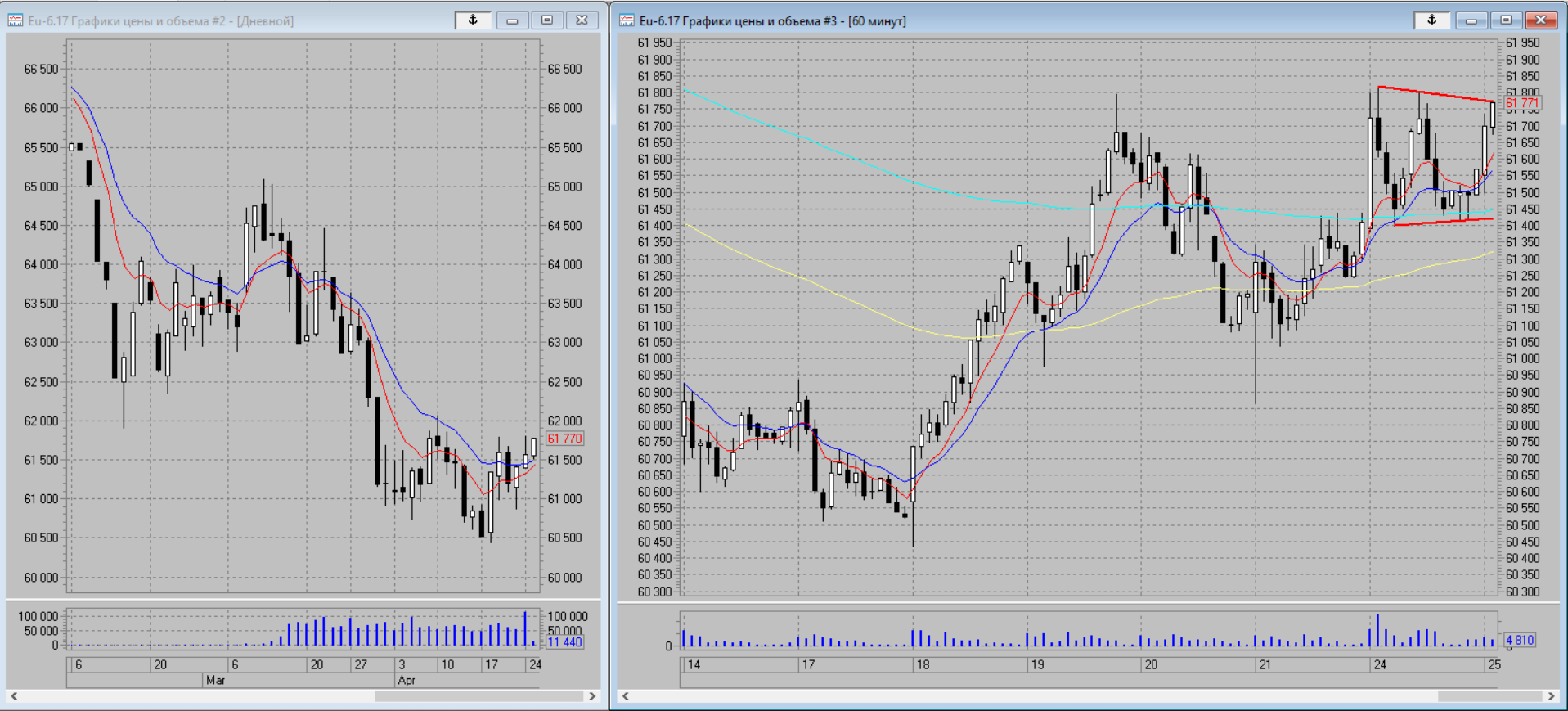Viewport: 1568px width, 711px height.
Task: Maximize the 60-minute chart window
Action: (1506, 20)
